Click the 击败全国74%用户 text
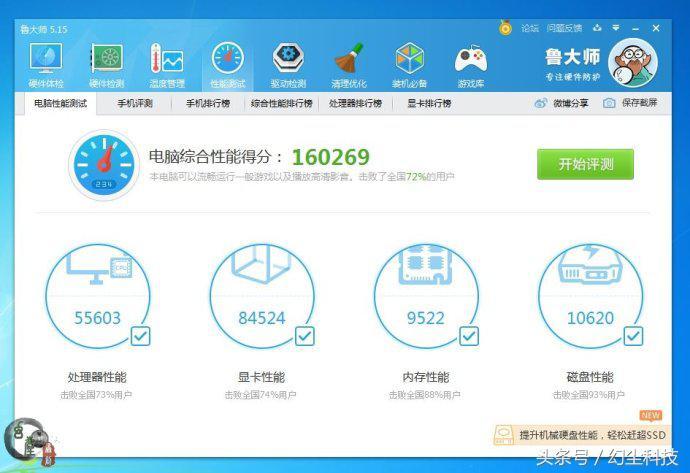Screen dimensions: 690x473 [x=260, y=395]
